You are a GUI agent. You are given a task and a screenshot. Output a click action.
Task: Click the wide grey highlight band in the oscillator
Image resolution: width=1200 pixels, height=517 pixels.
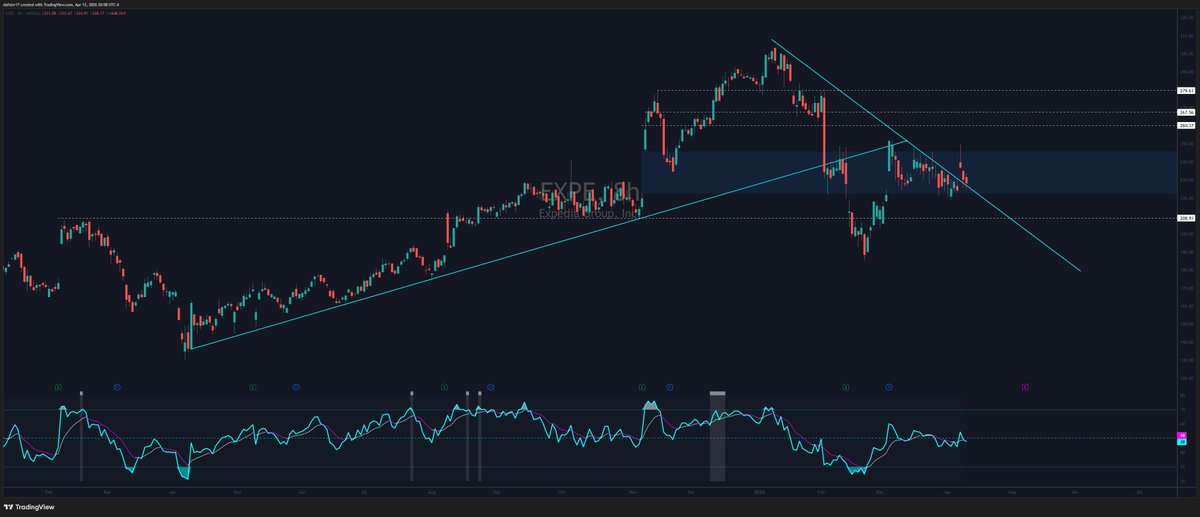click(x=717, y=436)
